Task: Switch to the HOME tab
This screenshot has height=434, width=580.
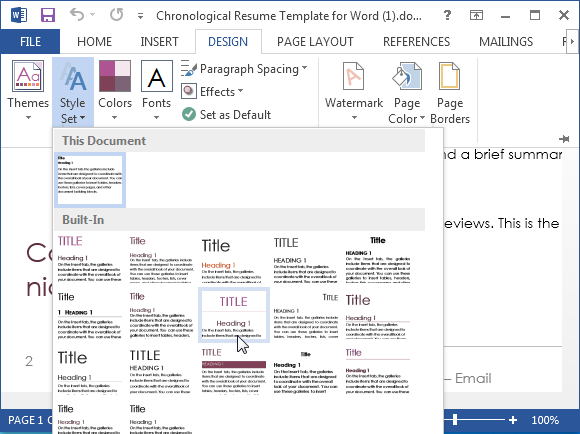Action: [94, 41]
